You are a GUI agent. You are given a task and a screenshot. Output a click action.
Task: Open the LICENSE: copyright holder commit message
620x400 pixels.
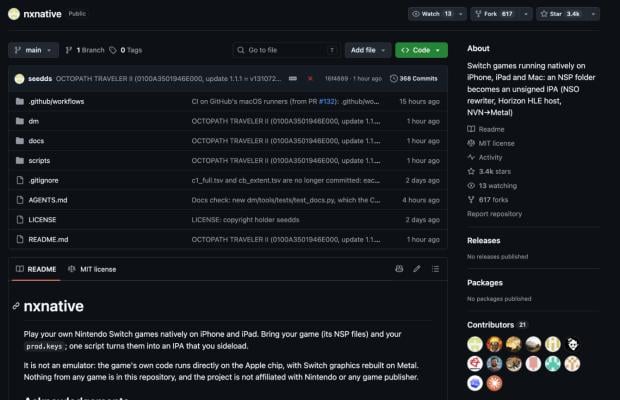(x=245, y=220)
